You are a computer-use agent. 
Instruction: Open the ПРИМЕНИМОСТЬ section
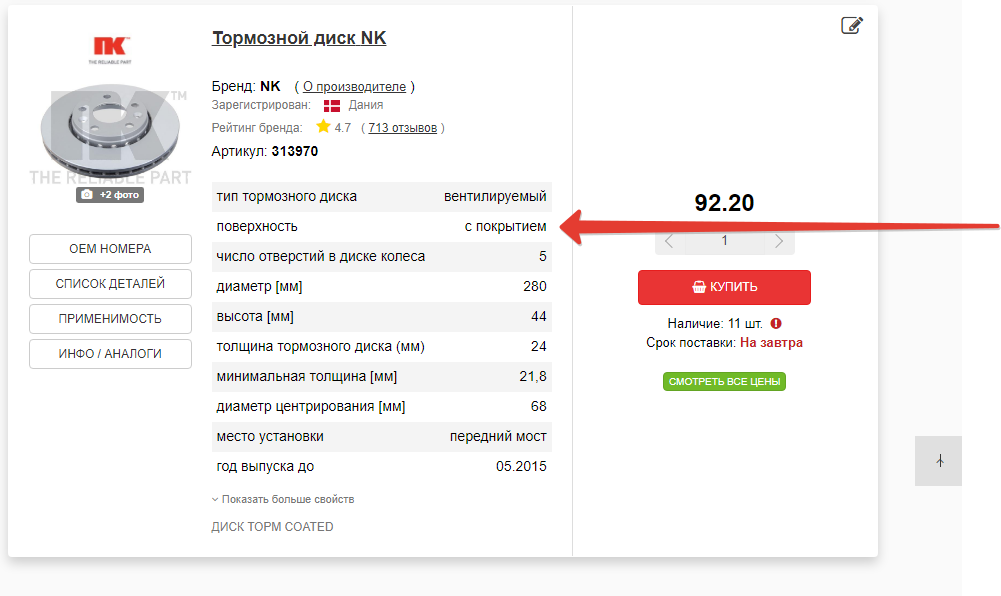(x=110, y=319)
